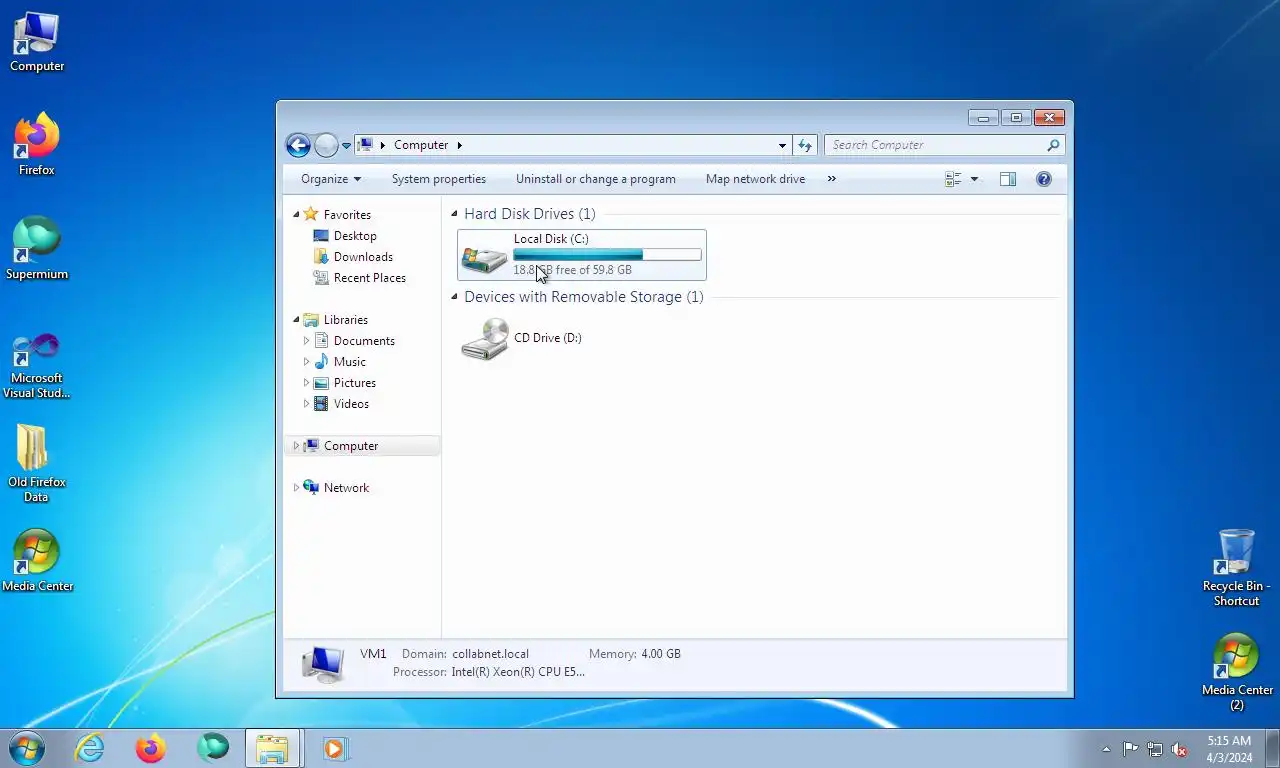Click the '18.8 GB free of 59.8 GB' text
The image size is (1280, 768).
pyautogui.click(x=572, y=270)
